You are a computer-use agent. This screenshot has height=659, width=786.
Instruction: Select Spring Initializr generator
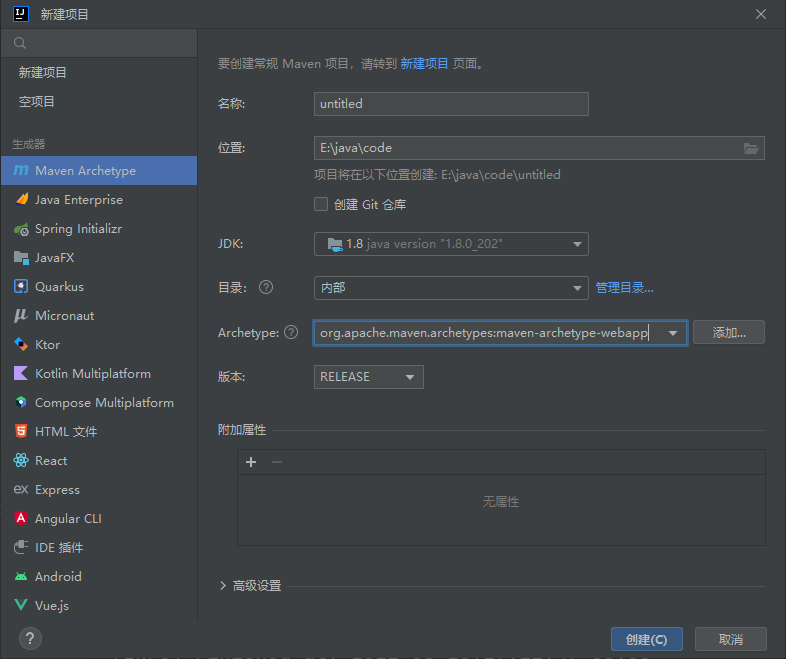[99, 229]
